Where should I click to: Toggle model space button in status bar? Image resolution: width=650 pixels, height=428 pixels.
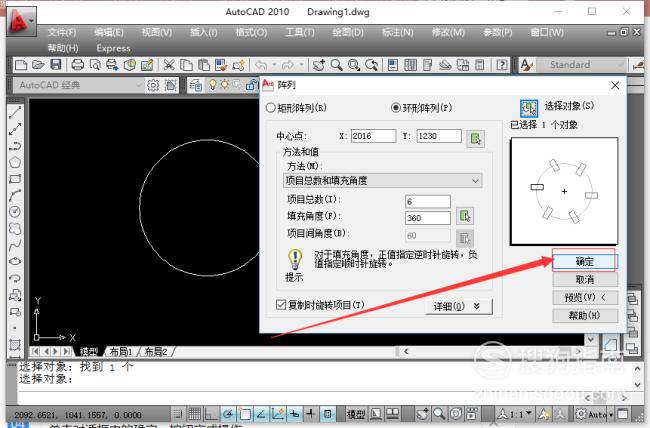[356, 414]
